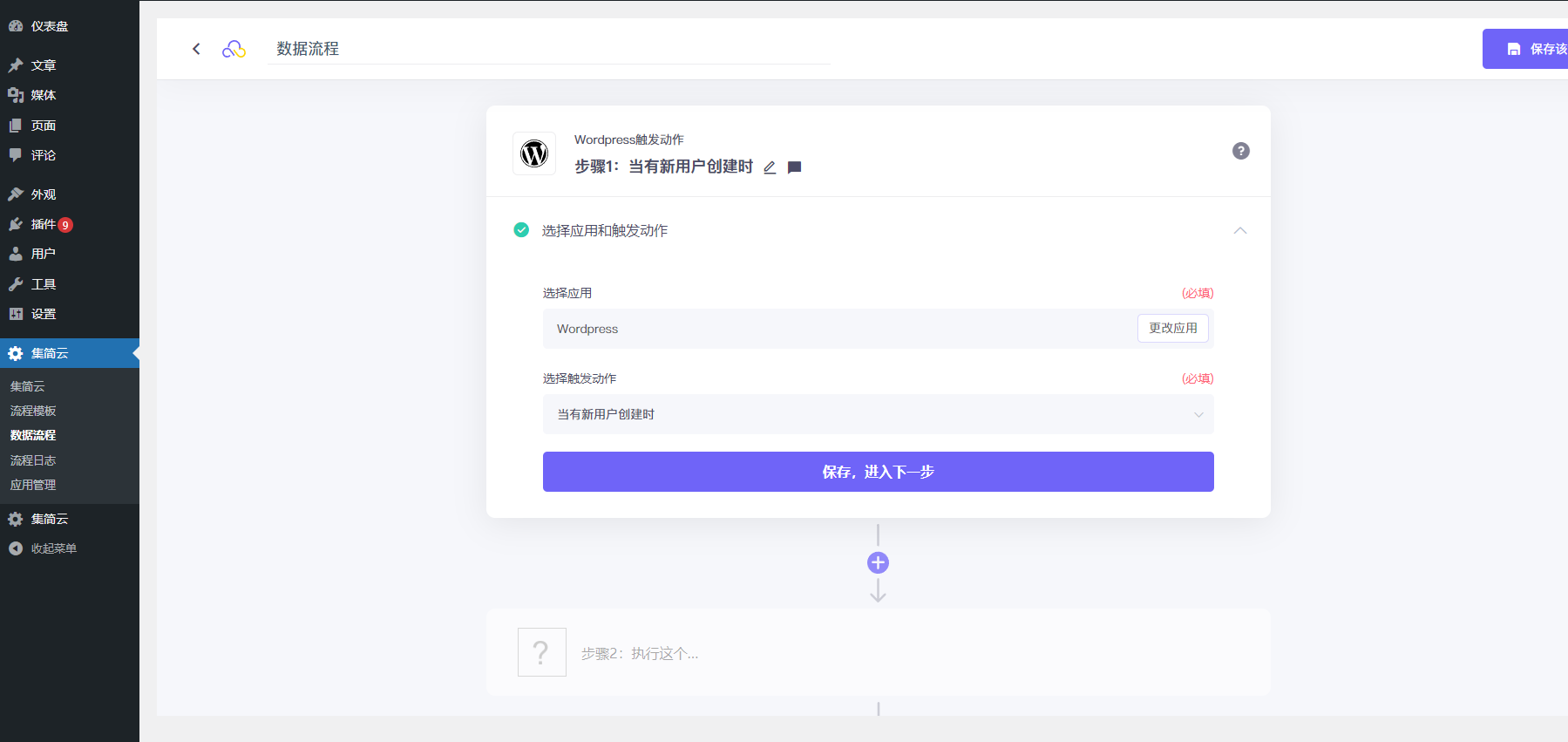Open the 页面 pages menu

pos(70,126)
